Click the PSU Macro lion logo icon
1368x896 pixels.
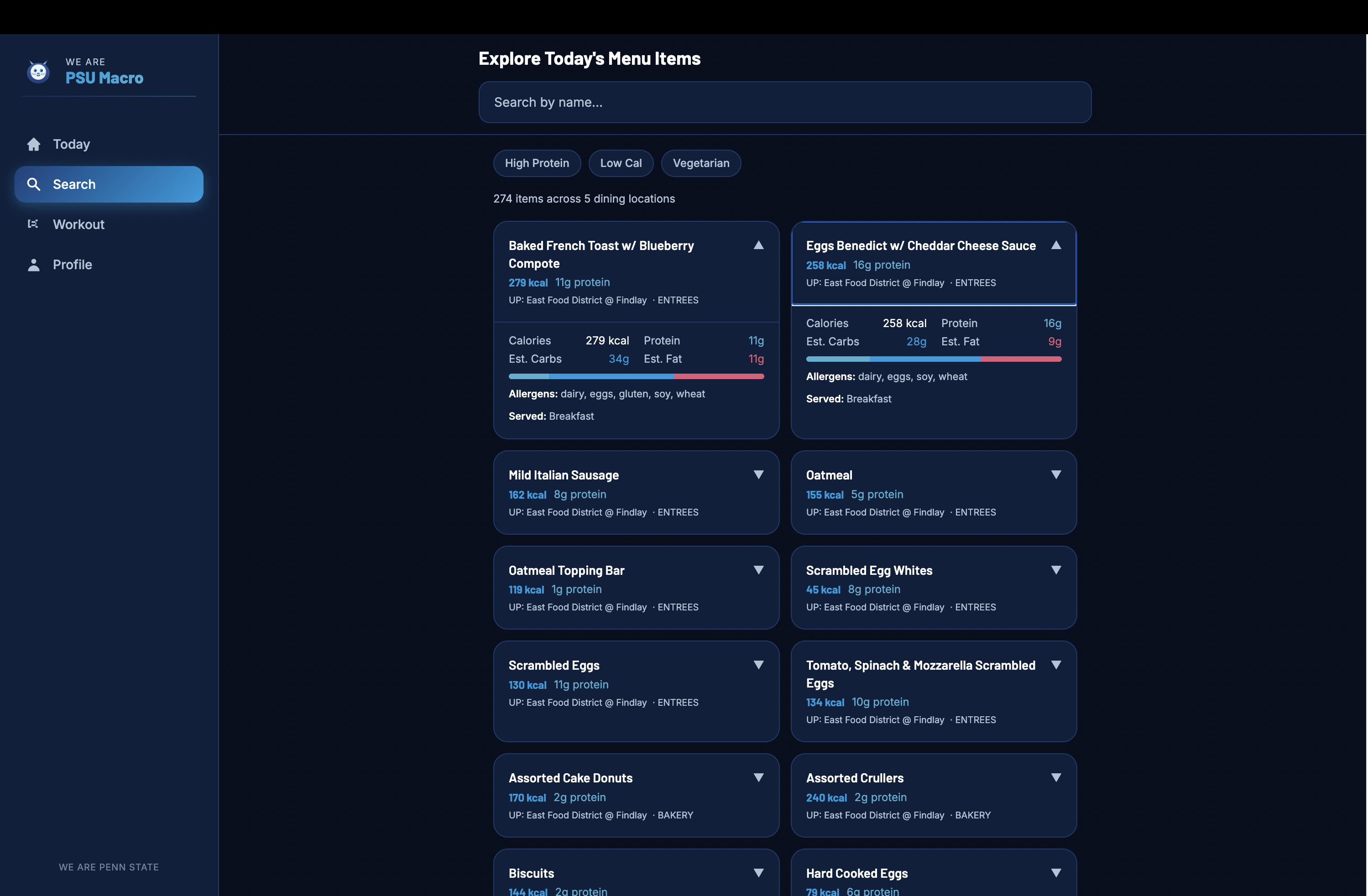tap(38, 72)
